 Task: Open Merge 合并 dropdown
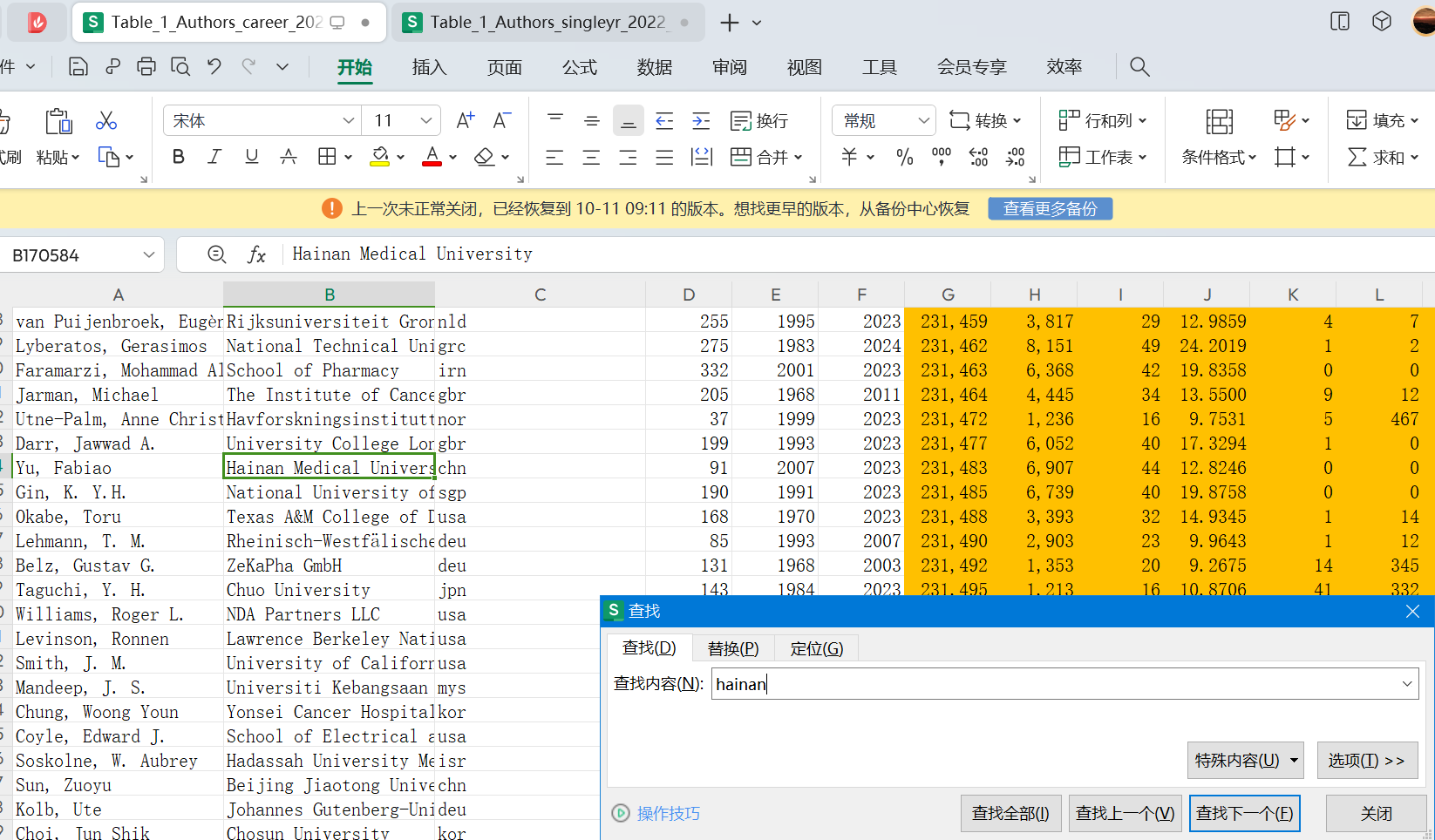[766, 157]
